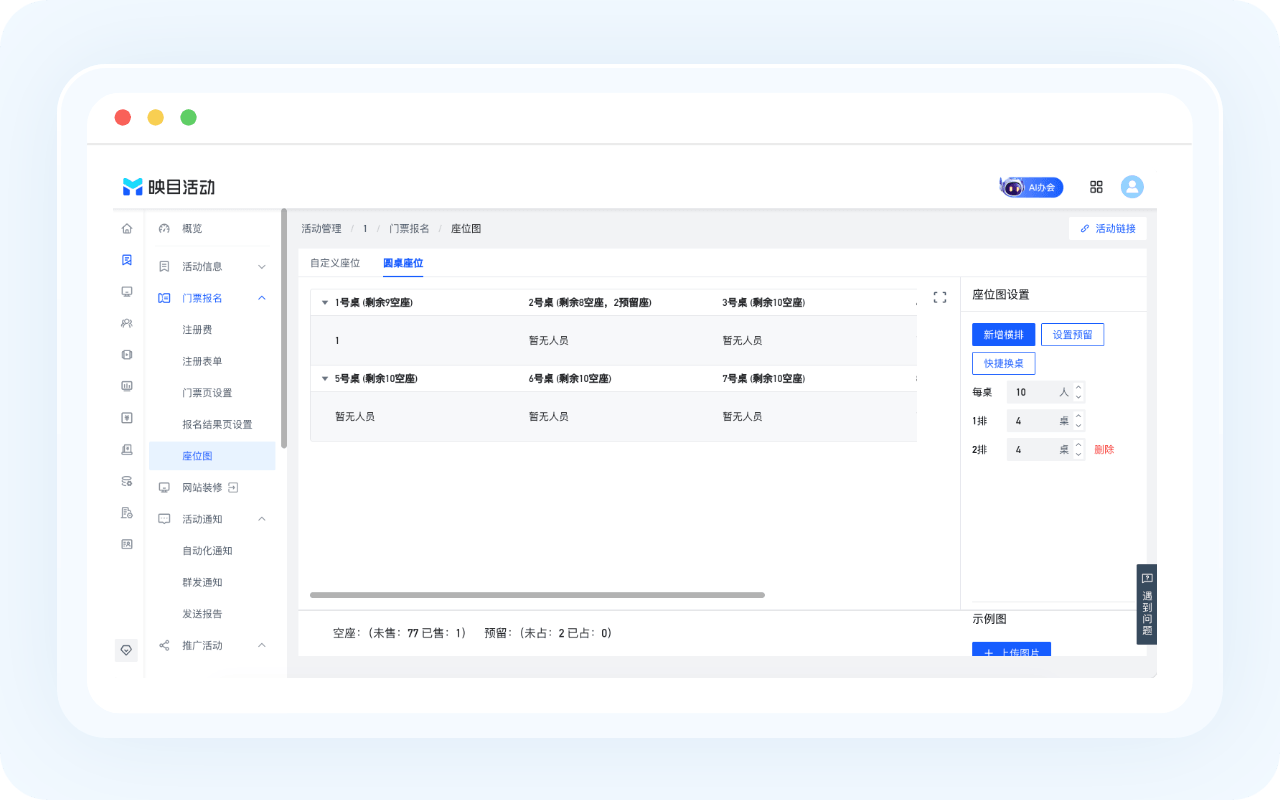Click the home icon in left rail

pyautogui.click(x=127, y=229)
